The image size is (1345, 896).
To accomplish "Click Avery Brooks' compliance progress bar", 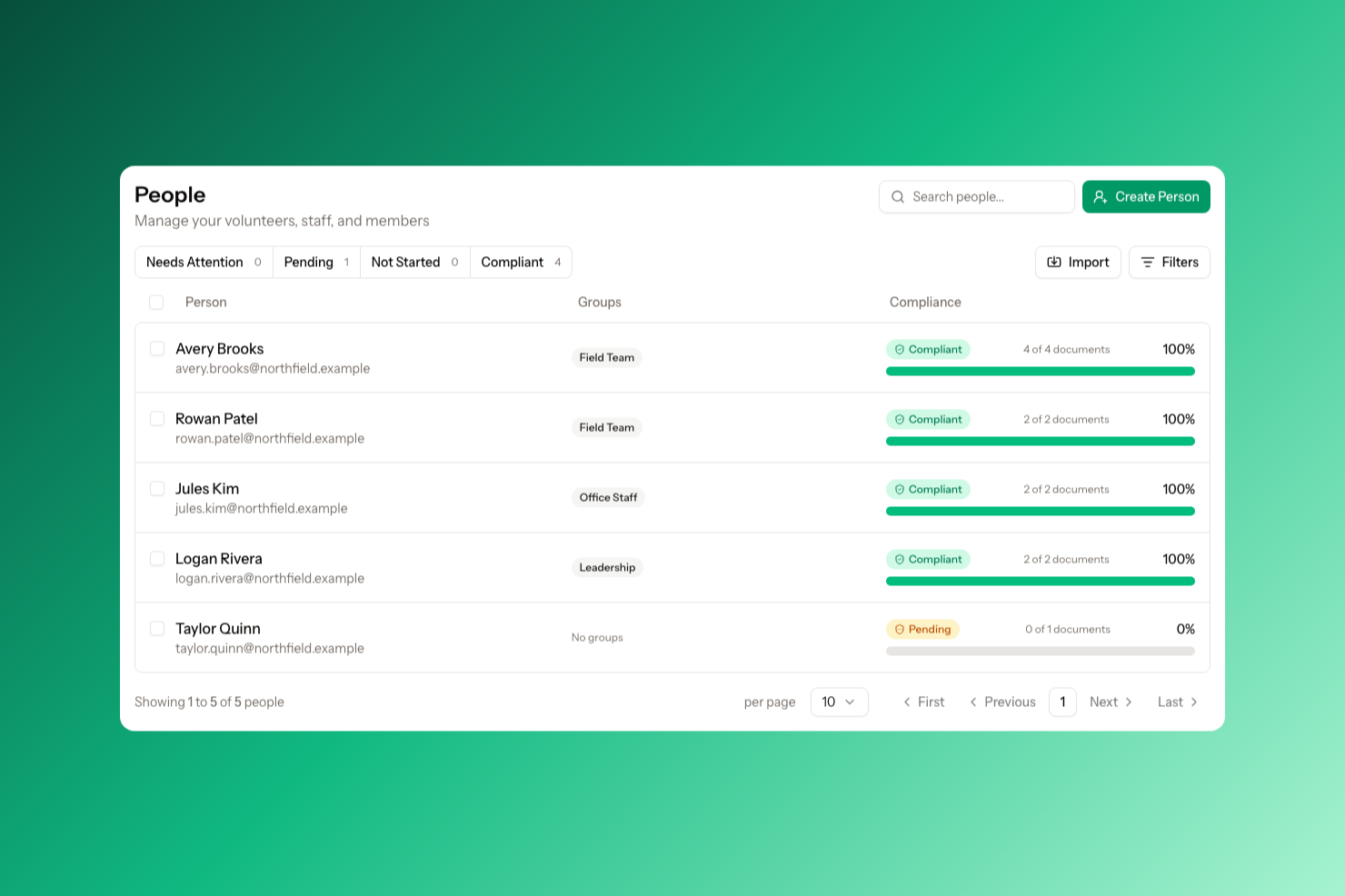I will tap(1041, 371).
